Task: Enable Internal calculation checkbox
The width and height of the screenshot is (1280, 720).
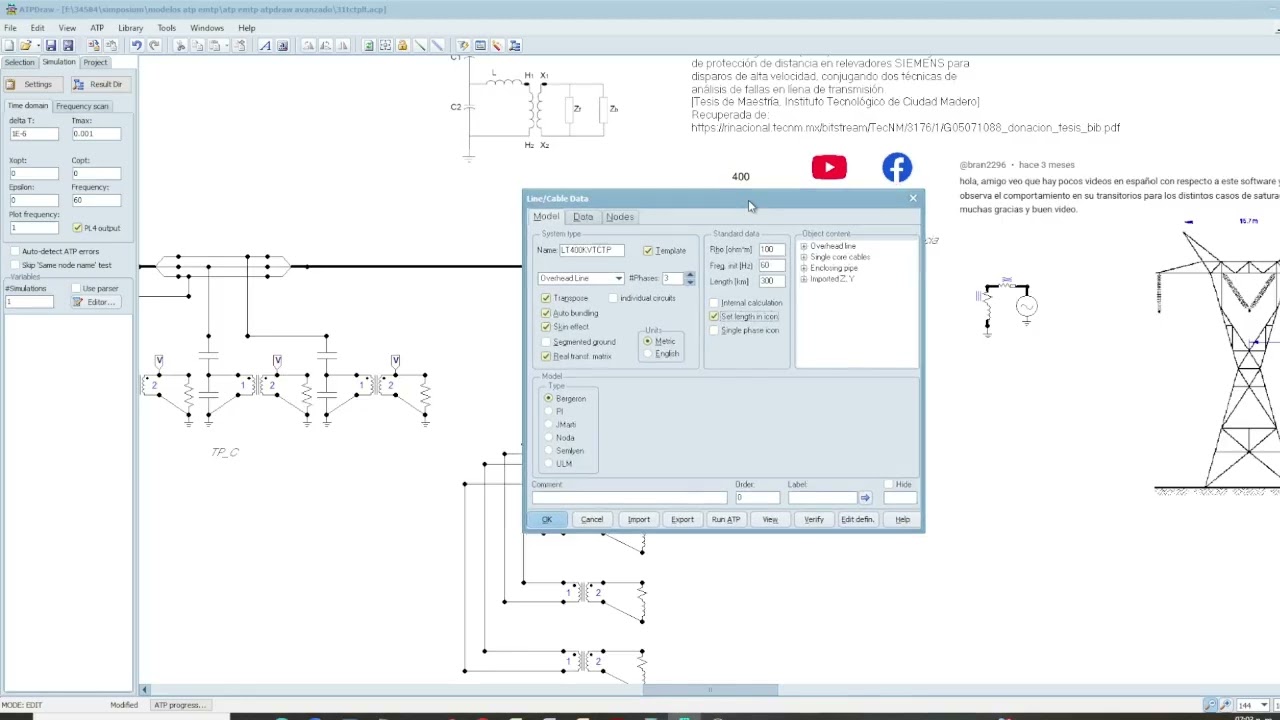Action: click(714, 303)
